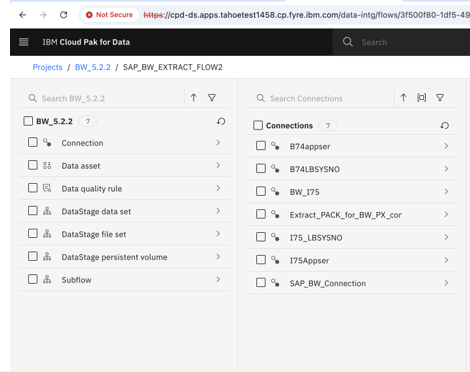The image size is (470, 372).
Task: Select the I75_LBSYSNO connection name
Action: pyautogui.click(x=316, y=238)
